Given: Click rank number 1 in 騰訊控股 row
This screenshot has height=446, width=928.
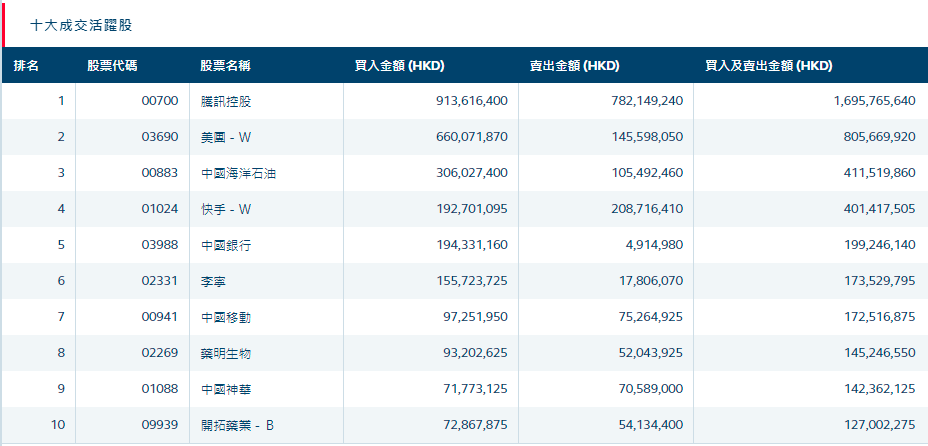Looking at the screenshot, I should point(62,101).
